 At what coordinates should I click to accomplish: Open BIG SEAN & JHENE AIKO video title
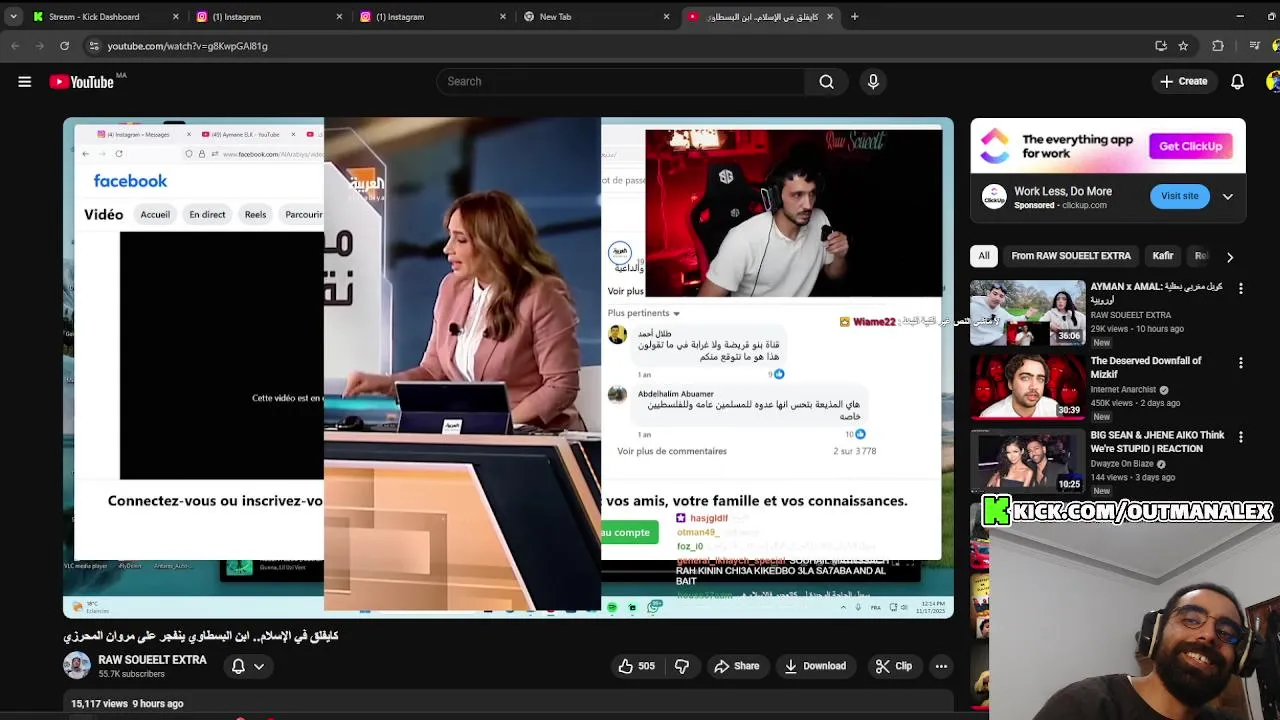point(1157,442)
